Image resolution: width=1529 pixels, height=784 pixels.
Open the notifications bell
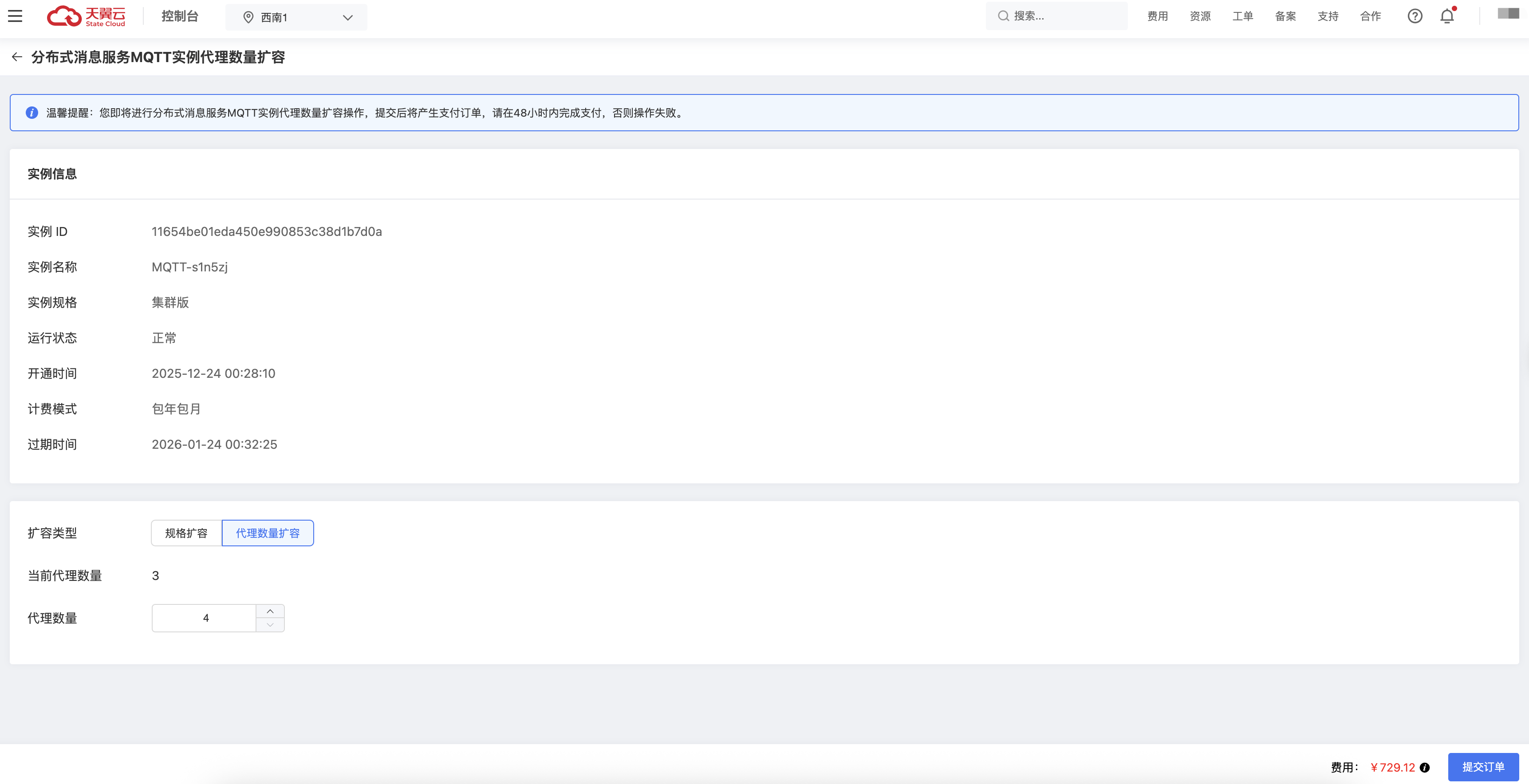coord(1446,16)
